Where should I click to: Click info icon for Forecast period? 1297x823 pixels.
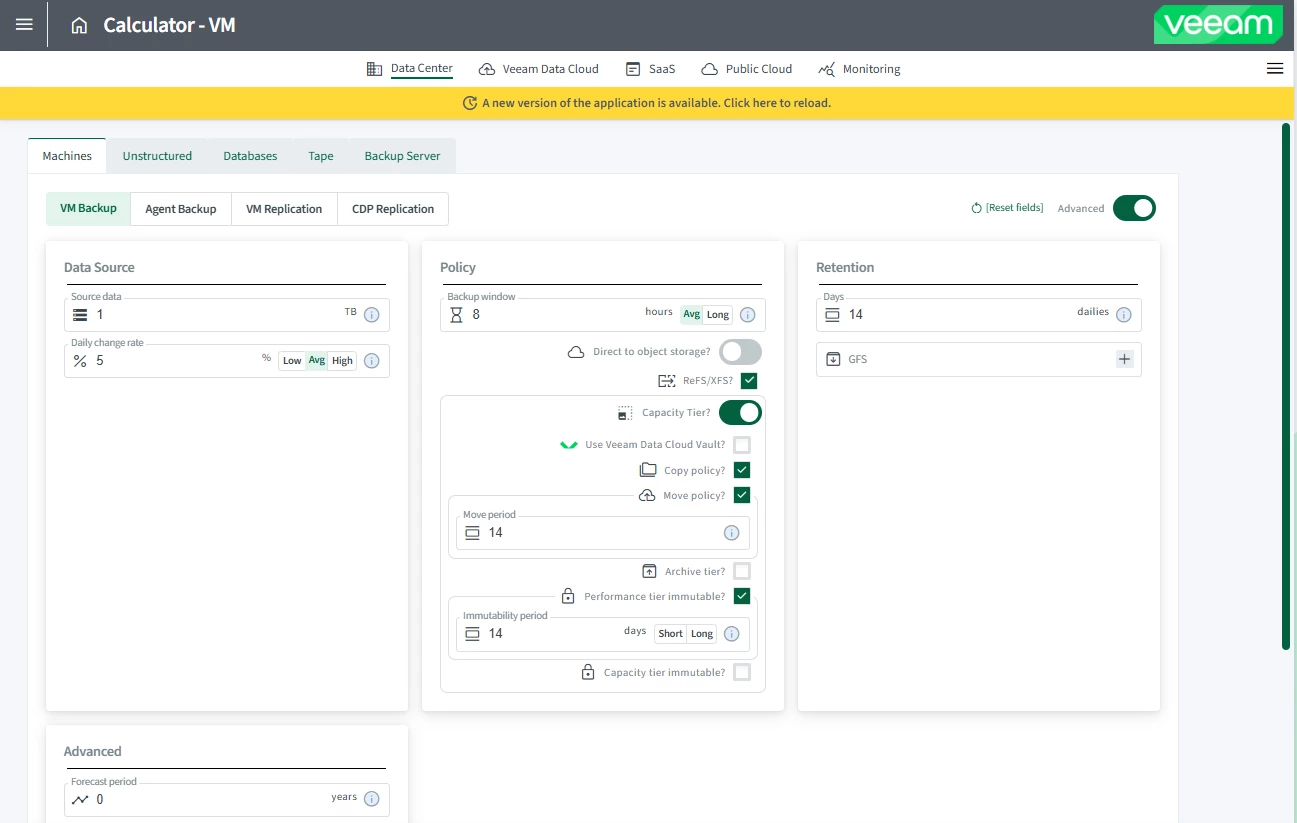pyautogui.click(x=371, y=799)
